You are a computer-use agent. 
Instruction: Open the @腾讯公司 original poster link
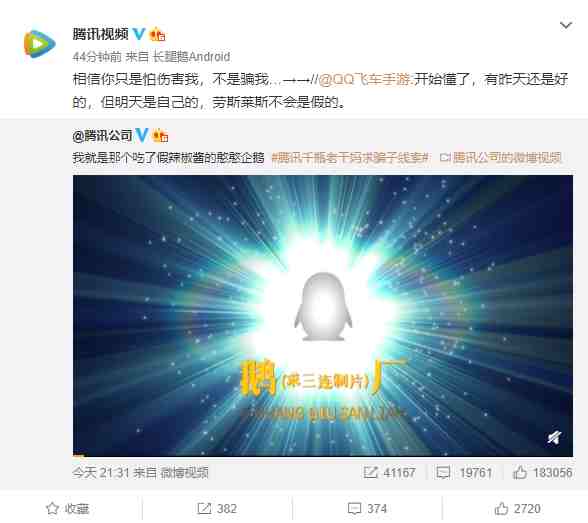pyautogui.click(x=102, y=136)
